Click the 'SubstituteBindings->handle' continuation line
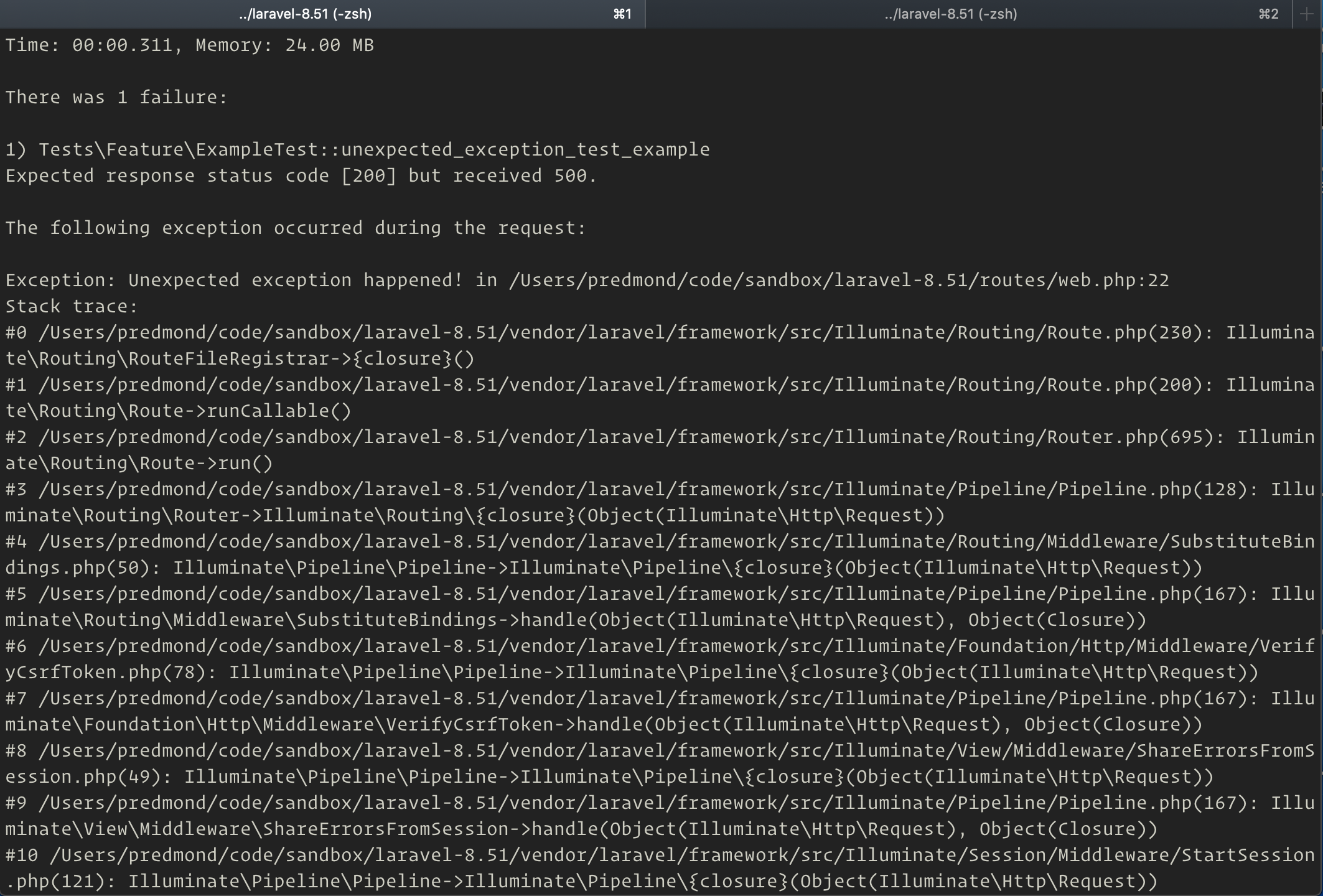The height and width of the screenshot is (896, 1323). pos(576,620)
